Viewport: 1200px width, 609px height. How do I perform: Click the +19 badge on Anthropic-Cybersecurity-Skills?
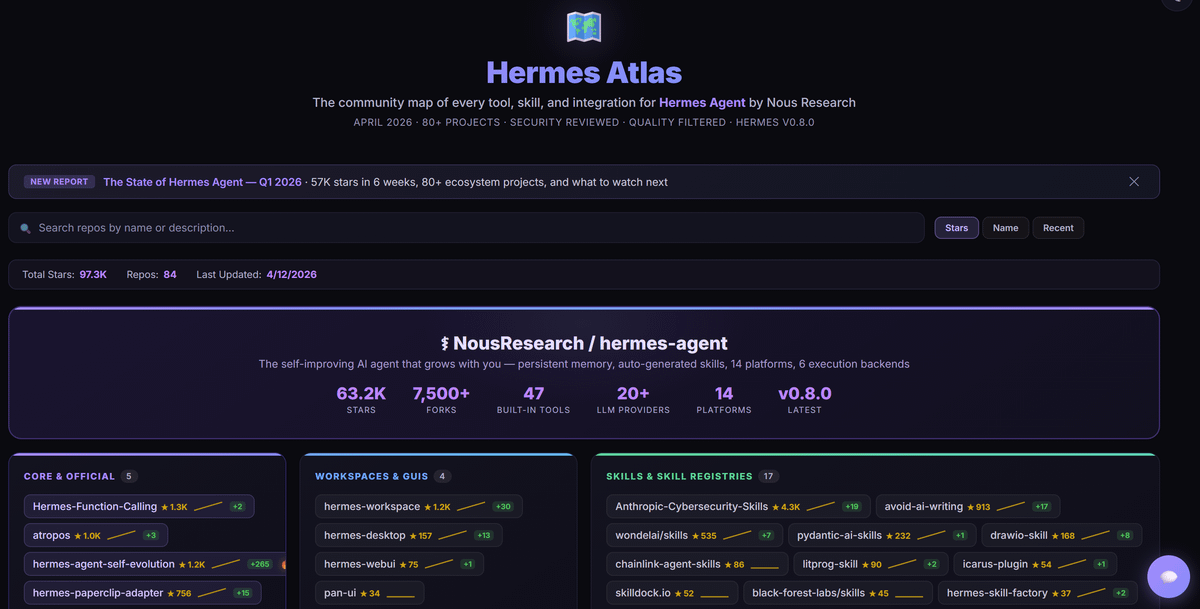tap(851, 507)
